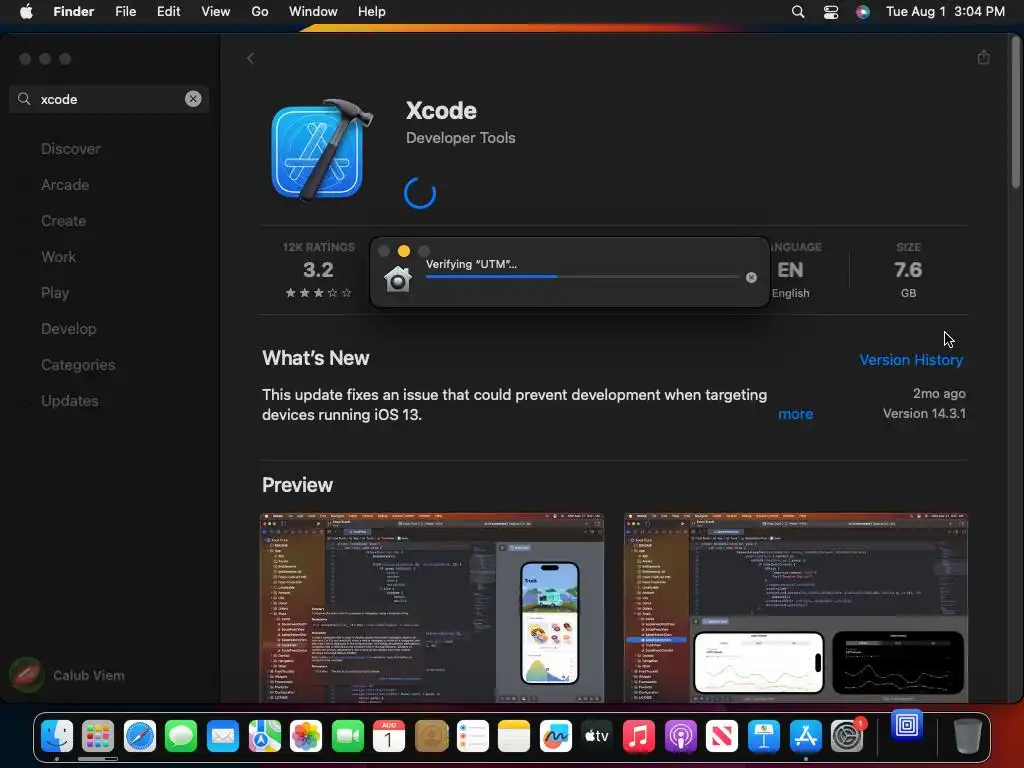
Task: Open Podcasts app in the dock
Action: coord(680,737)
